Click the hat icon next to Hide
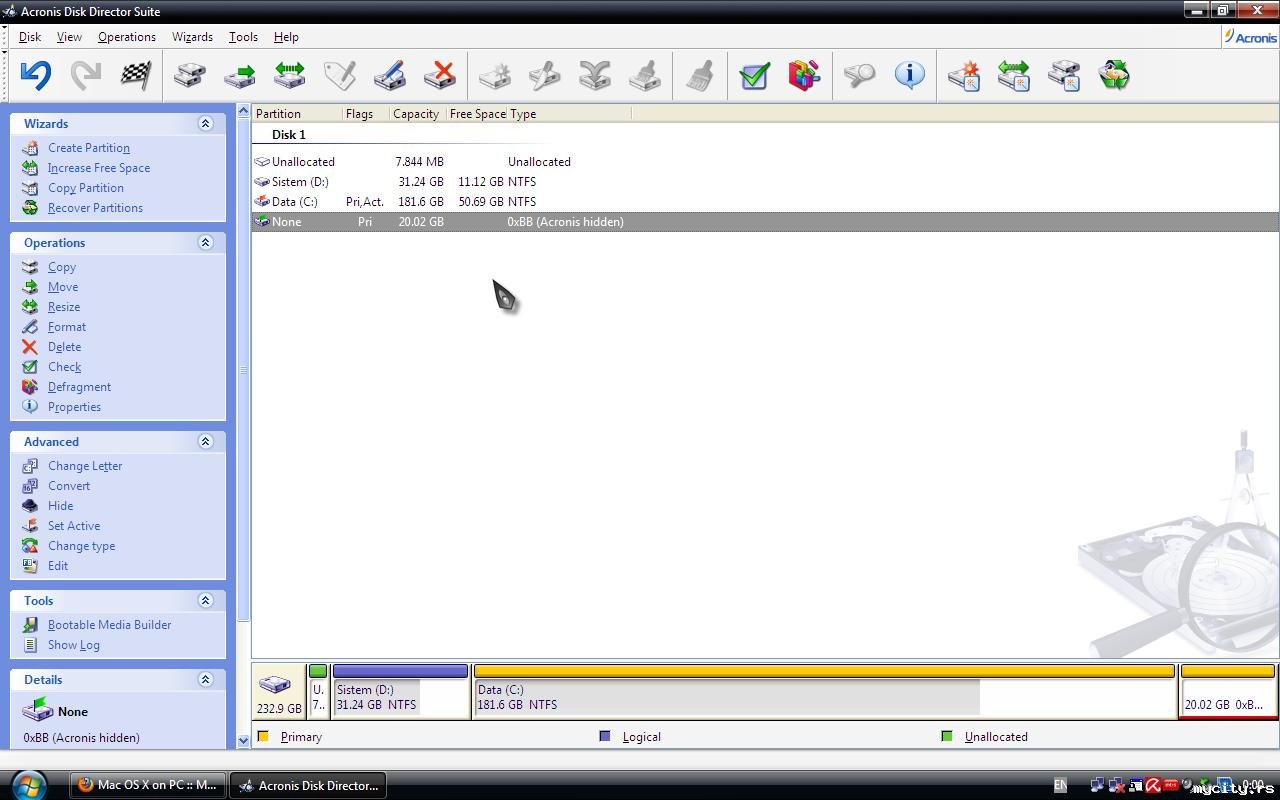This screenshot has height=800, width=1280. tap(30, 506)
